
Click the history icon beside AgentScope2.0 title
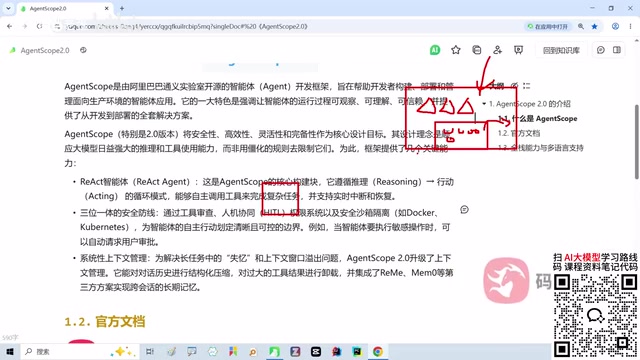[83, 50]
